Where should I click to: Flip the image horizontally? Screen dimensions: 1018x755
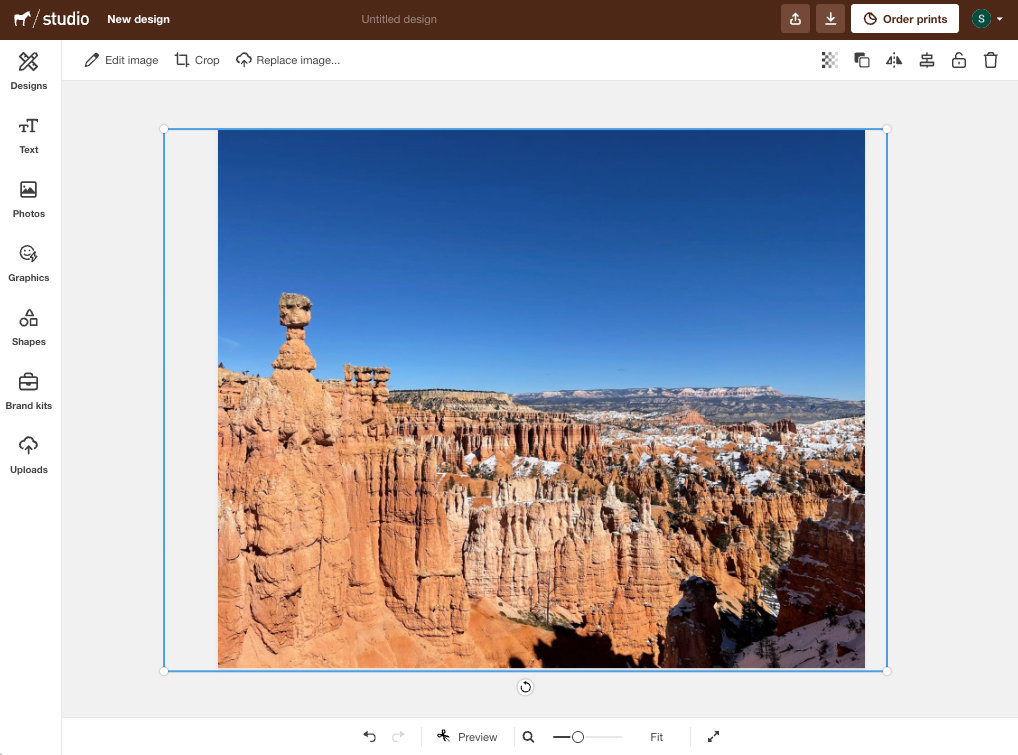[x=893, y=60]
